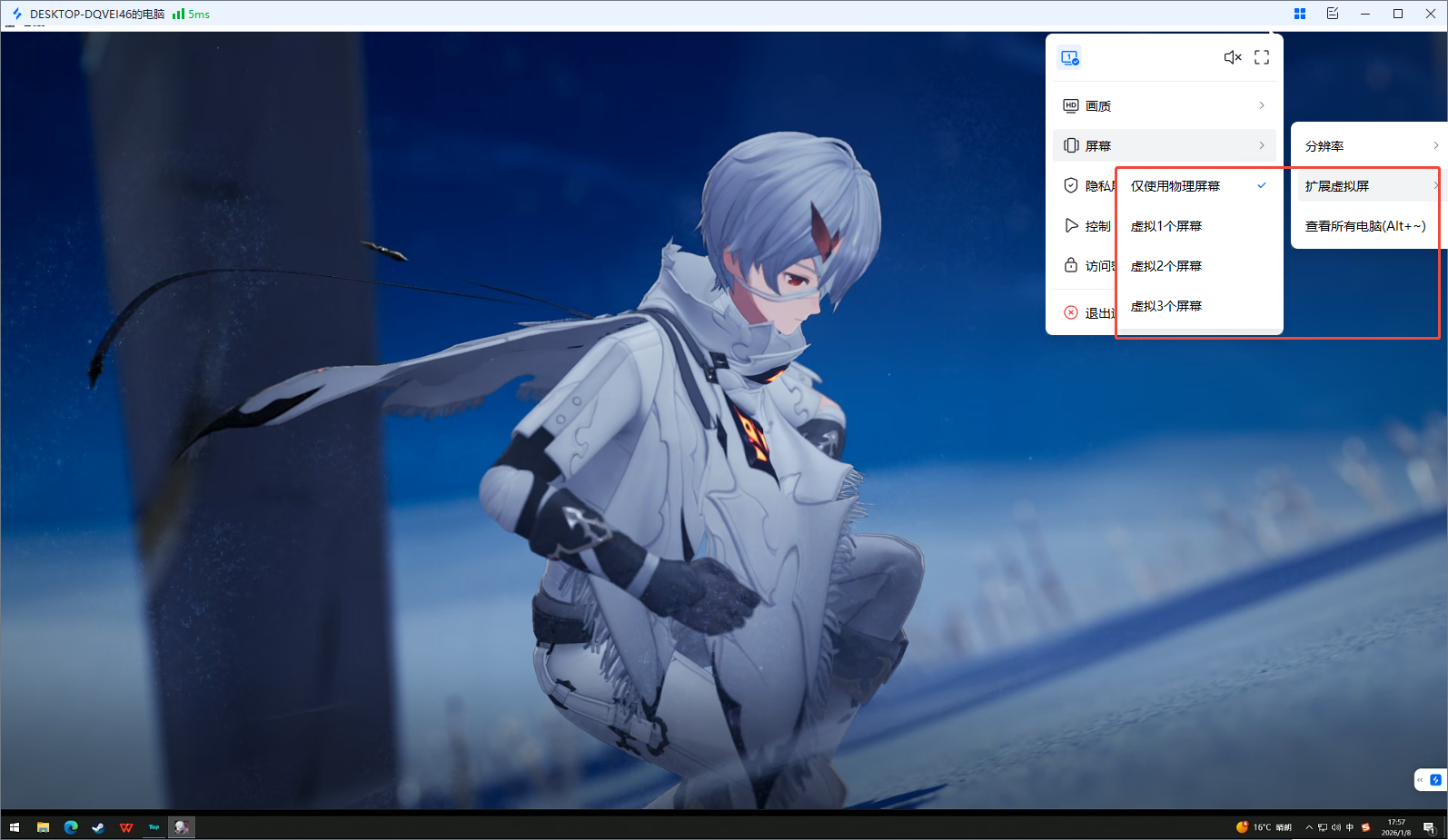Click the notes edit icon in title bar
The height and width of the screenshot is (840, 1448).
coord(1333,14)
